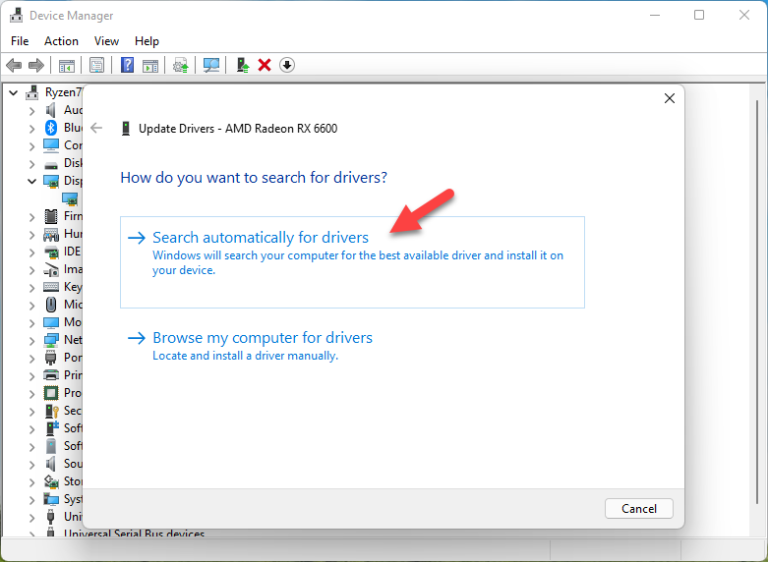
Task: Select the display adapter child device icon
Action: (70, 199)
